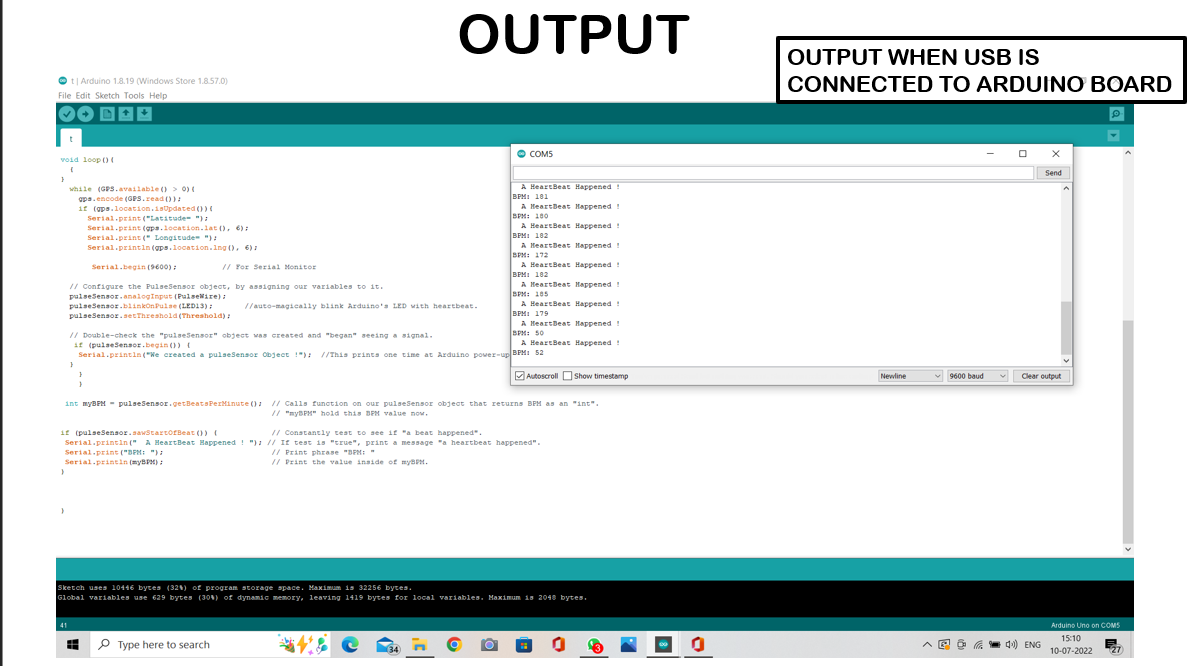Click the Verify sketch checkmark icon

67,115
